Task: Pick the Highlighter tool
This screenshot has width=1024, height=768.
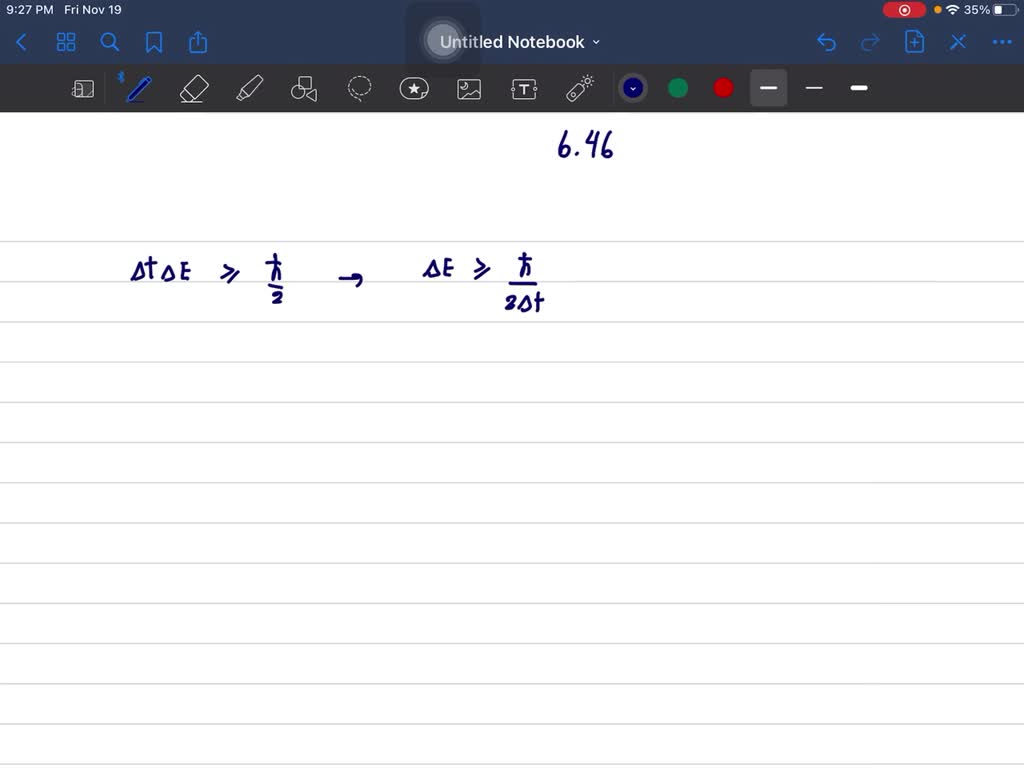Action: (249, 88)
